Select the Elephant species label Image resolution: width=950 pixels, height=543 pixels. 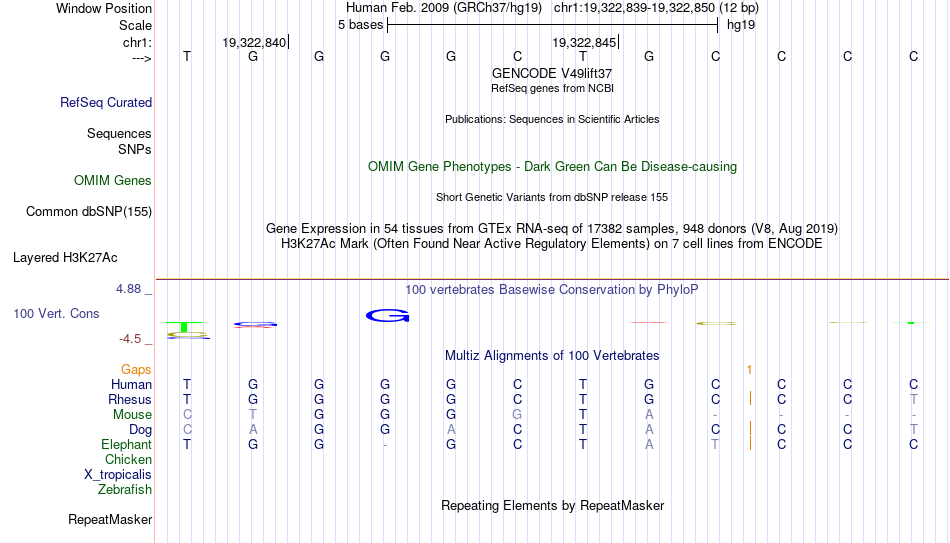(x=127, y=444)
